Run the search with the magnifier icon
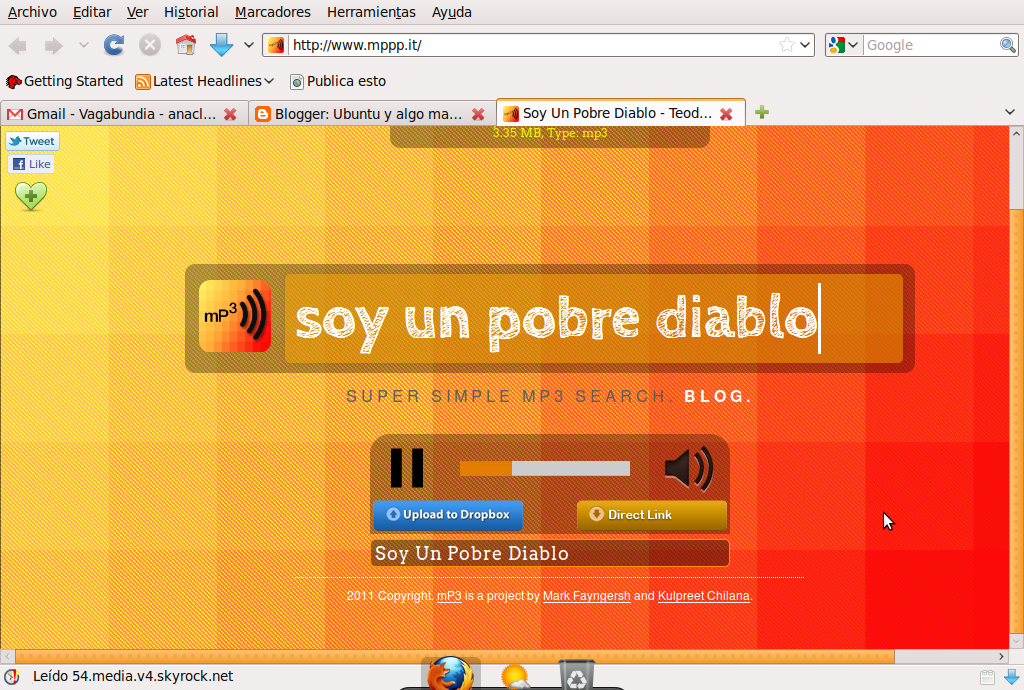 1008,45
